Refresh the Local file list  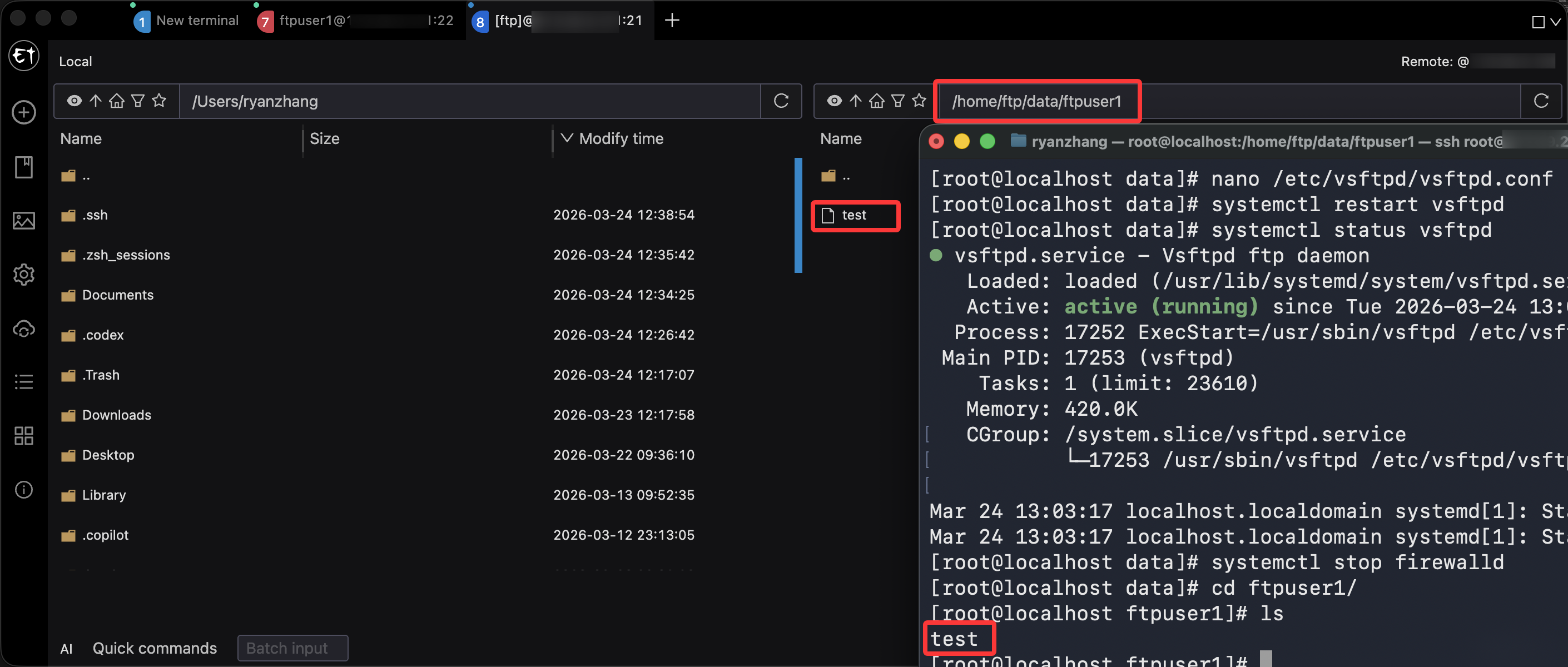pos(781,101)
